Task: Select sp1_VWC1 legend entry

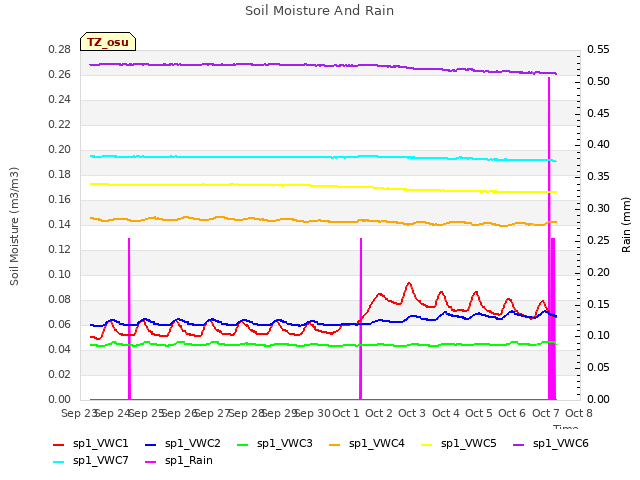Action: 91,443
